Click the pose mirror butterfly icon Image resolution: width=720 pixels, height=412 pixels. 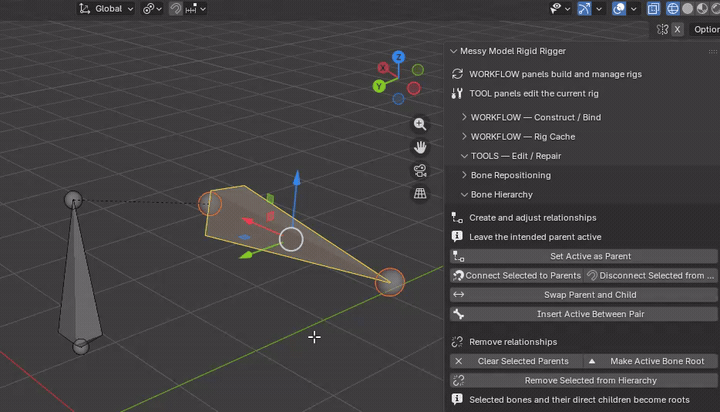[662, 29]
